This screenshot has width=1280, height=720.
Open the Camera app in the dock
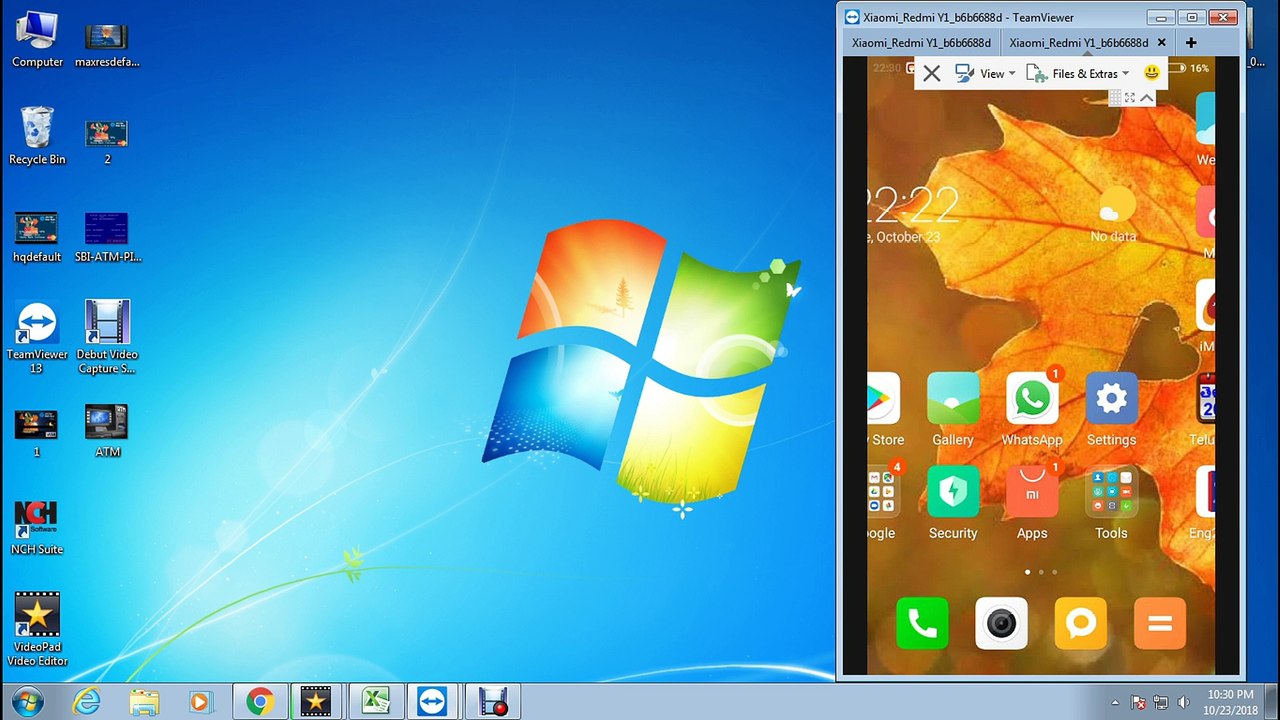[1001, 623]
